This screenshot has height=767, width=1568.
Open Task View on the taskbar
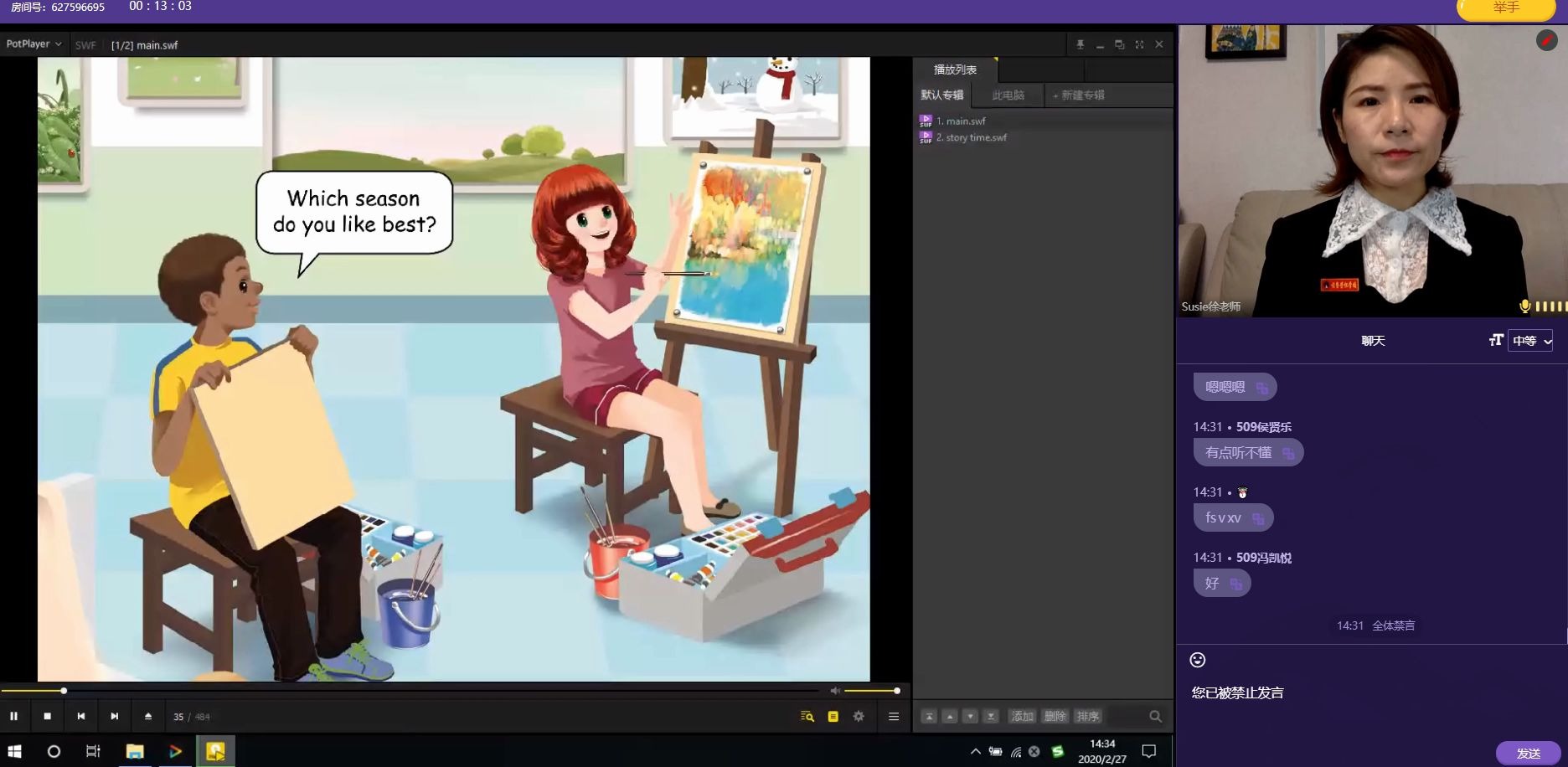[93, 751]
